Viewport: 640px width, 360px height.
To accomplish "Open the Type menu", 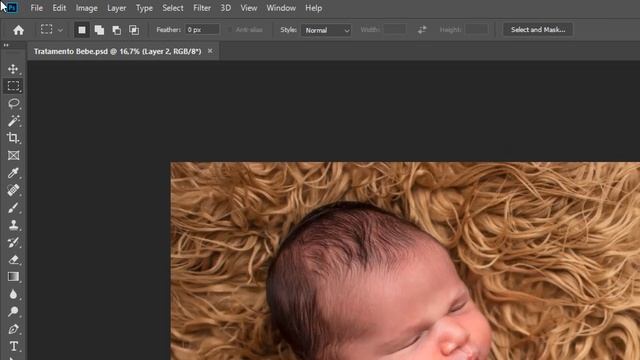I will [144, 8].
